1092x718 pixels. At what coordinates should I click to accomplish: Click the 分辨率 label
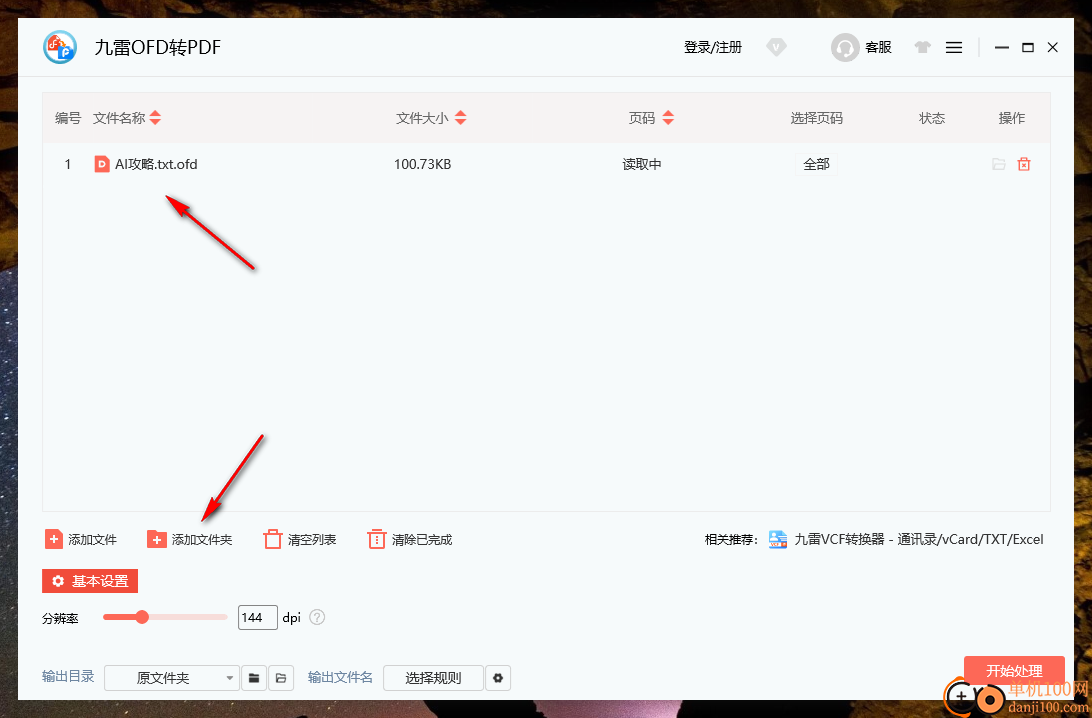[60, 618]
